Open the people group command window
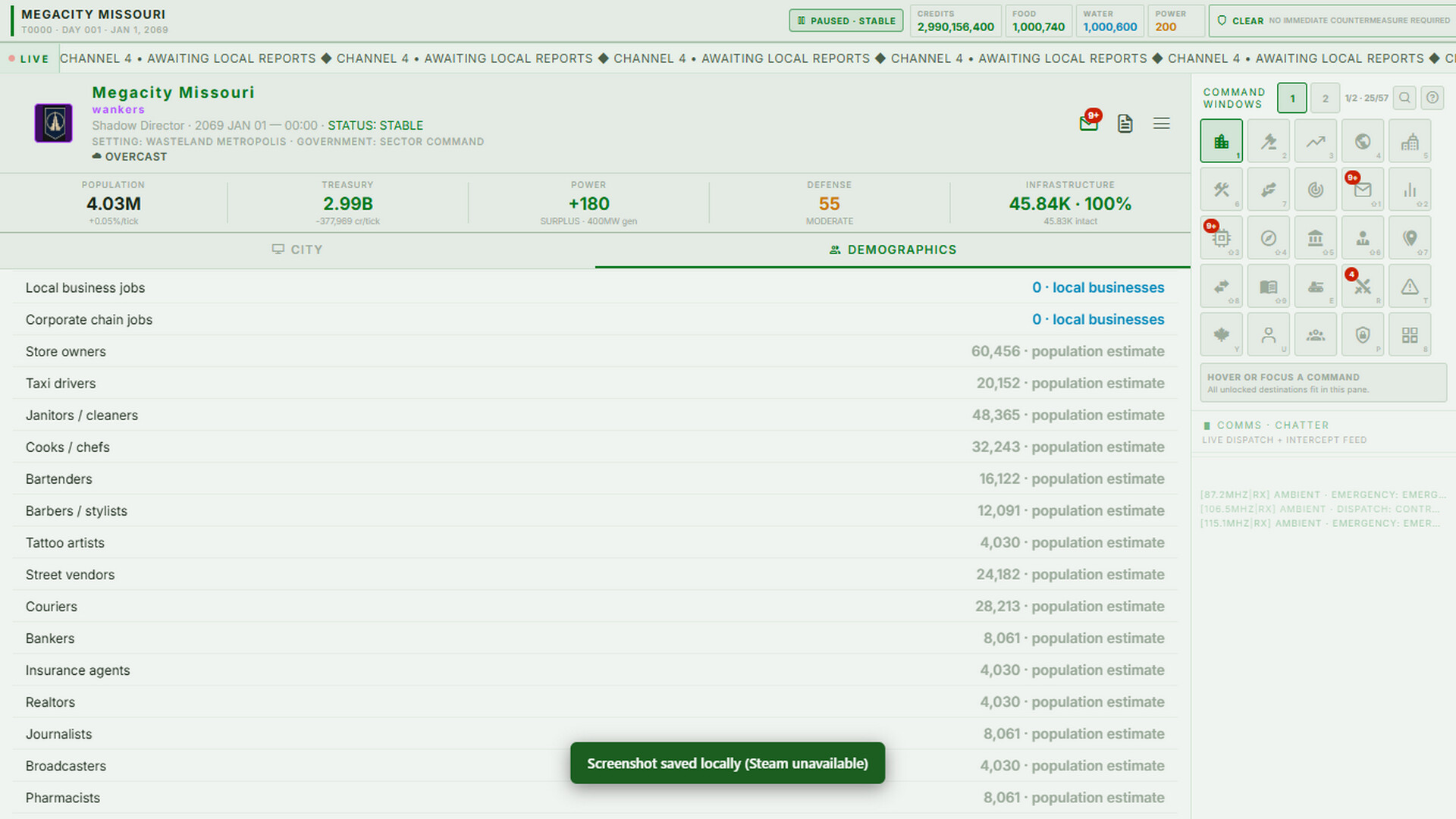 click(x=1315, y=335)
